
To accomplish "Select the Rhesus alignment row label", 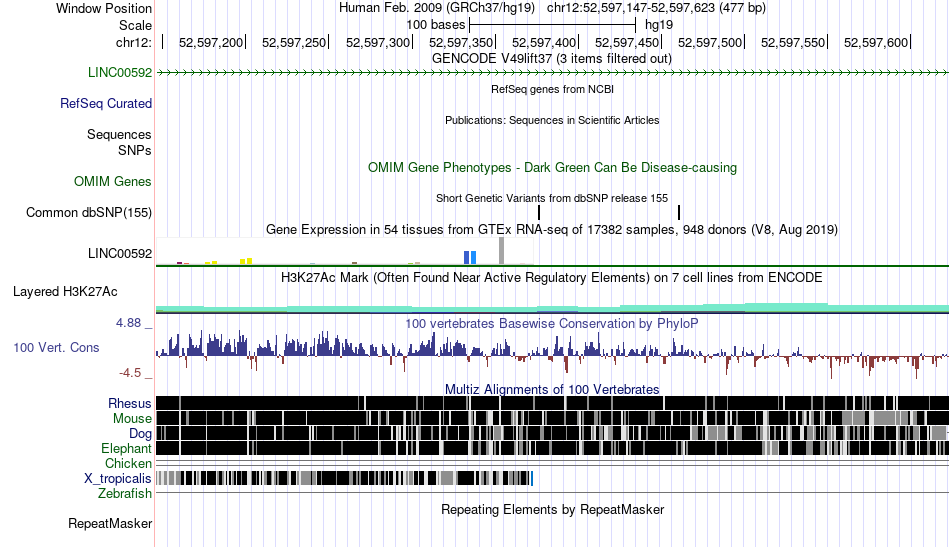I will coord(129,403).
